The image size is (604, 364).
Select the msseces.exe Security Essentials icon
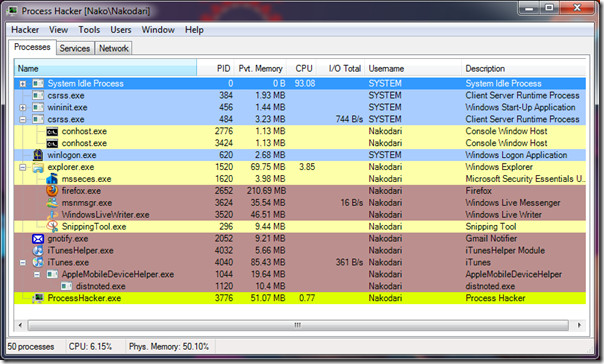tap(52, 179)
